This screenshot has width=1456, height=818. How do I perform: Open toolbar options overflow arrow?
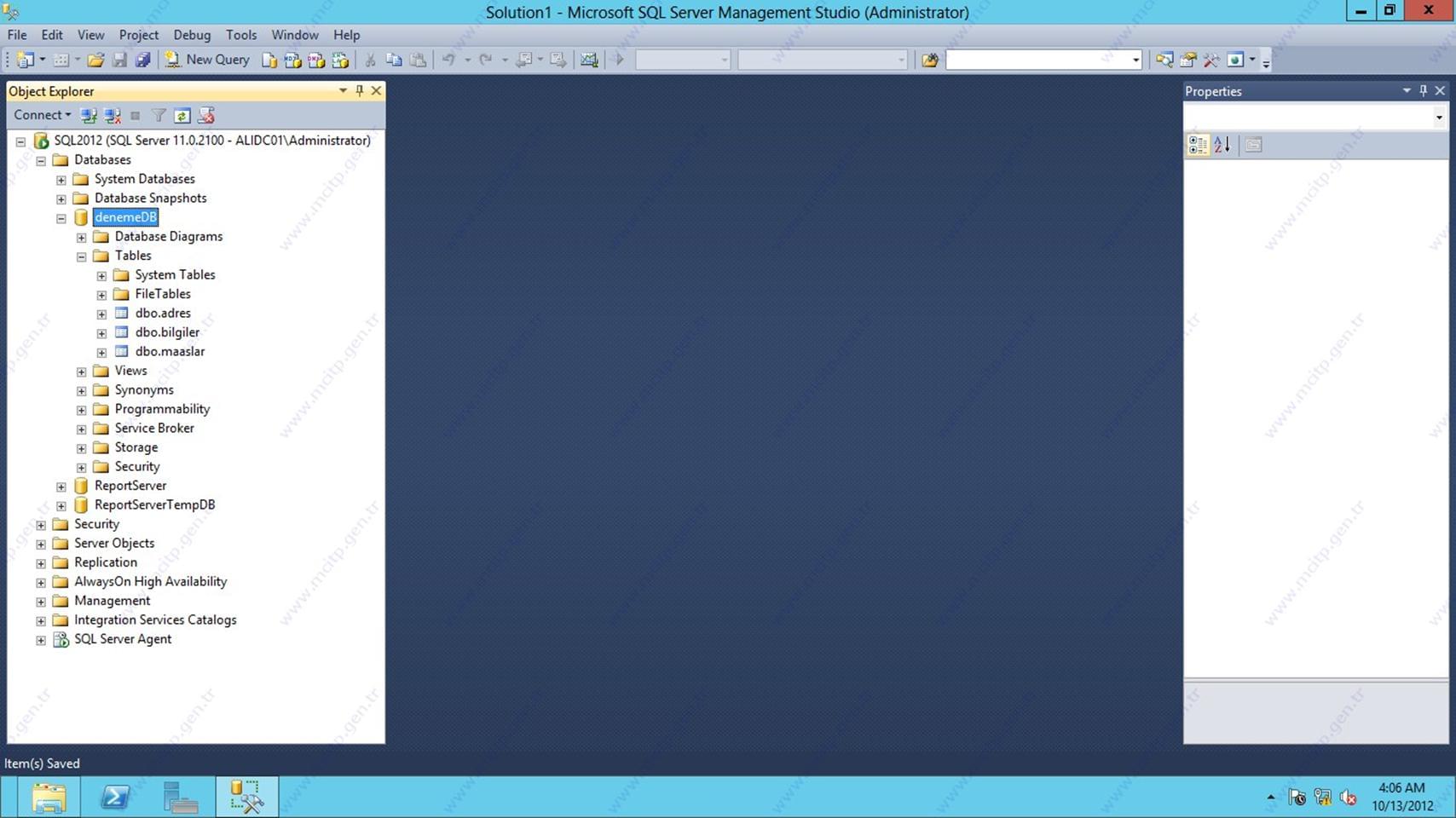1266,61
